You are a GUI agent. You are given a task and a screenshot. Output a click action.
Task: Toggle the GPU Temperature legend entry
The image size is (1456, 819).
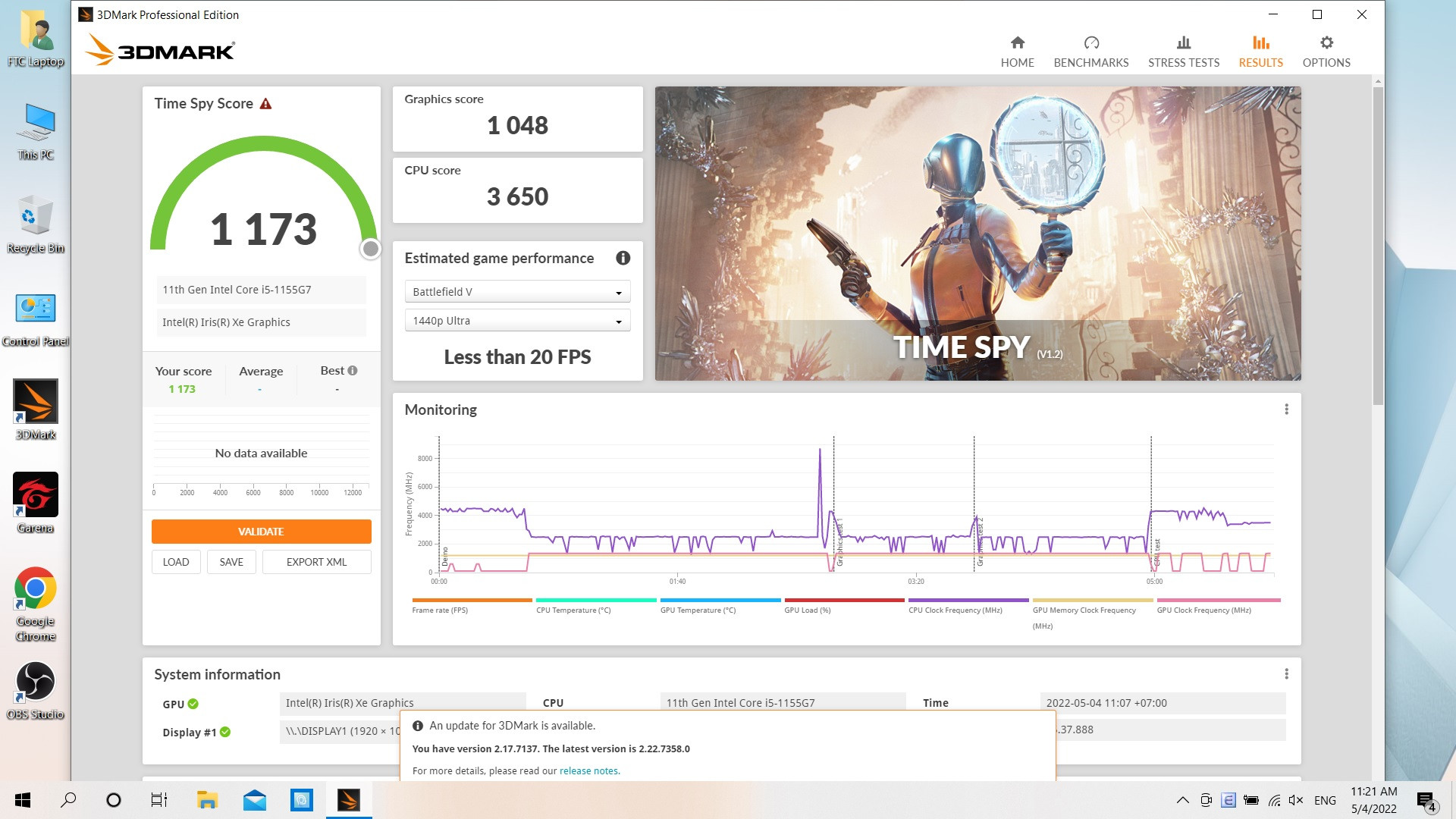coord(720,605)
